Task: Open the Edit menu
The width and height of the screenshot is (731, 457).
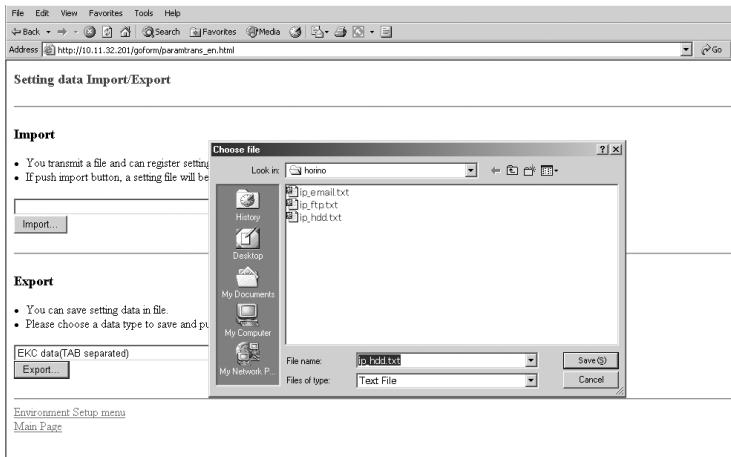Action: 42,13
